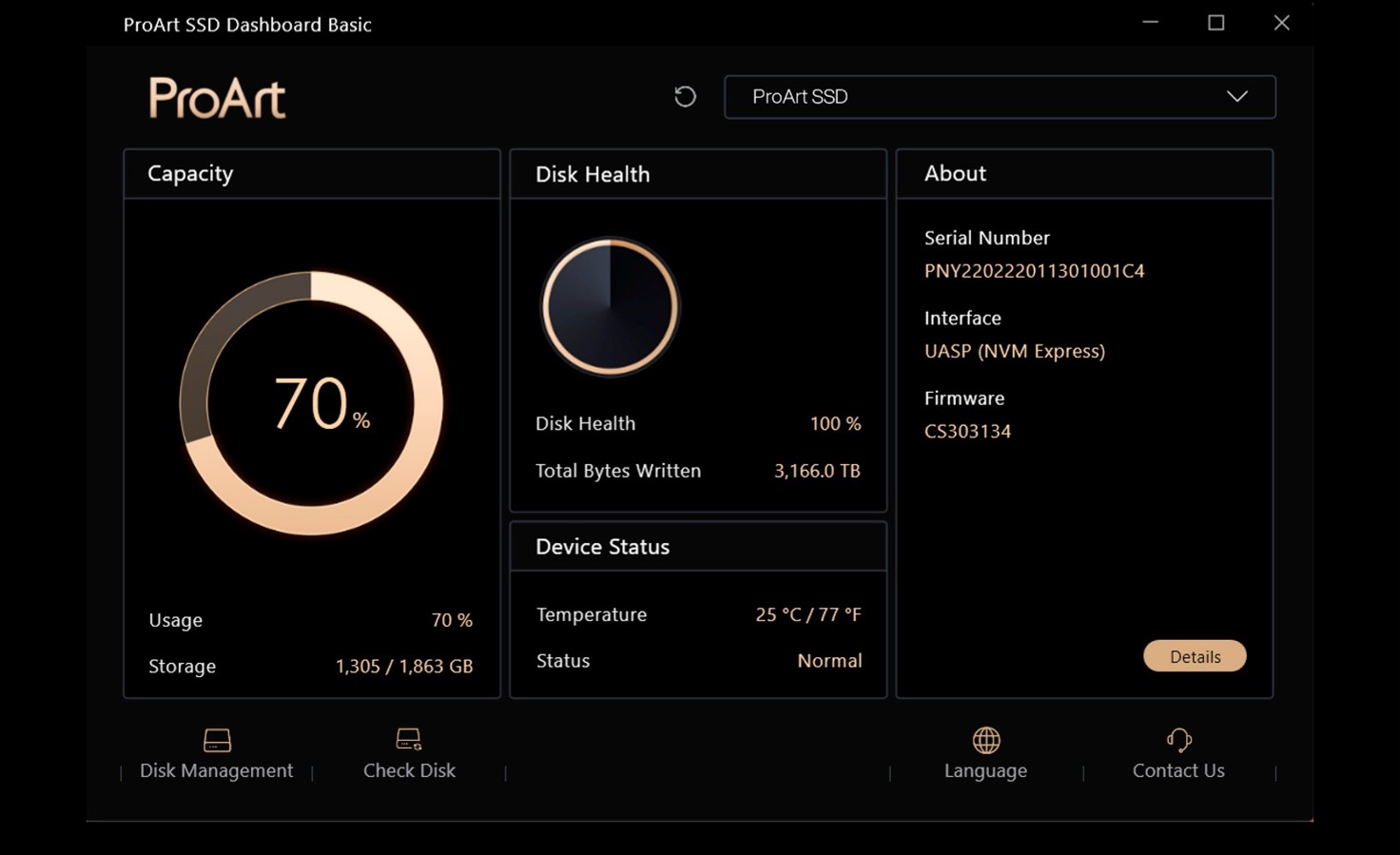Maximize the dashboard window
The height and width of the screenshot is (855, 1400).
[x=1215, y=23]
